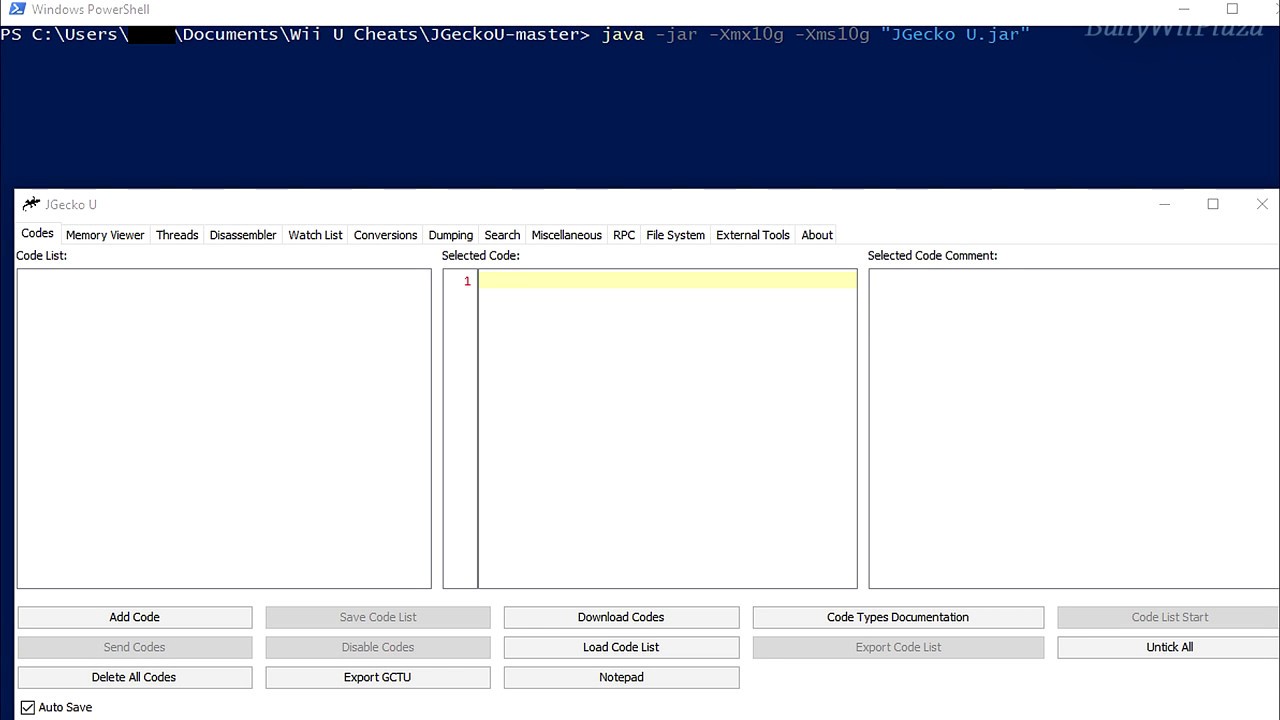Click the Untick All button
Viewport: 1280px width, 720px height.
tap(1169, 647)
